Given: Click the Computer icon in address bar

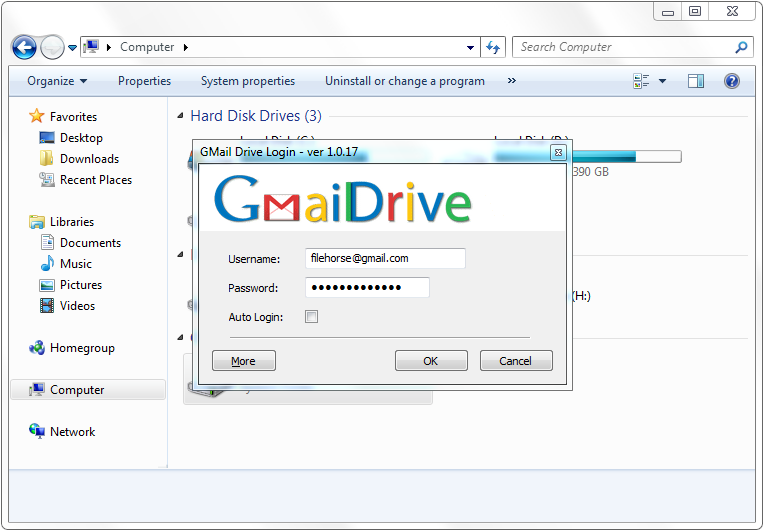Looking at the screenshot, I should [91, 47].
